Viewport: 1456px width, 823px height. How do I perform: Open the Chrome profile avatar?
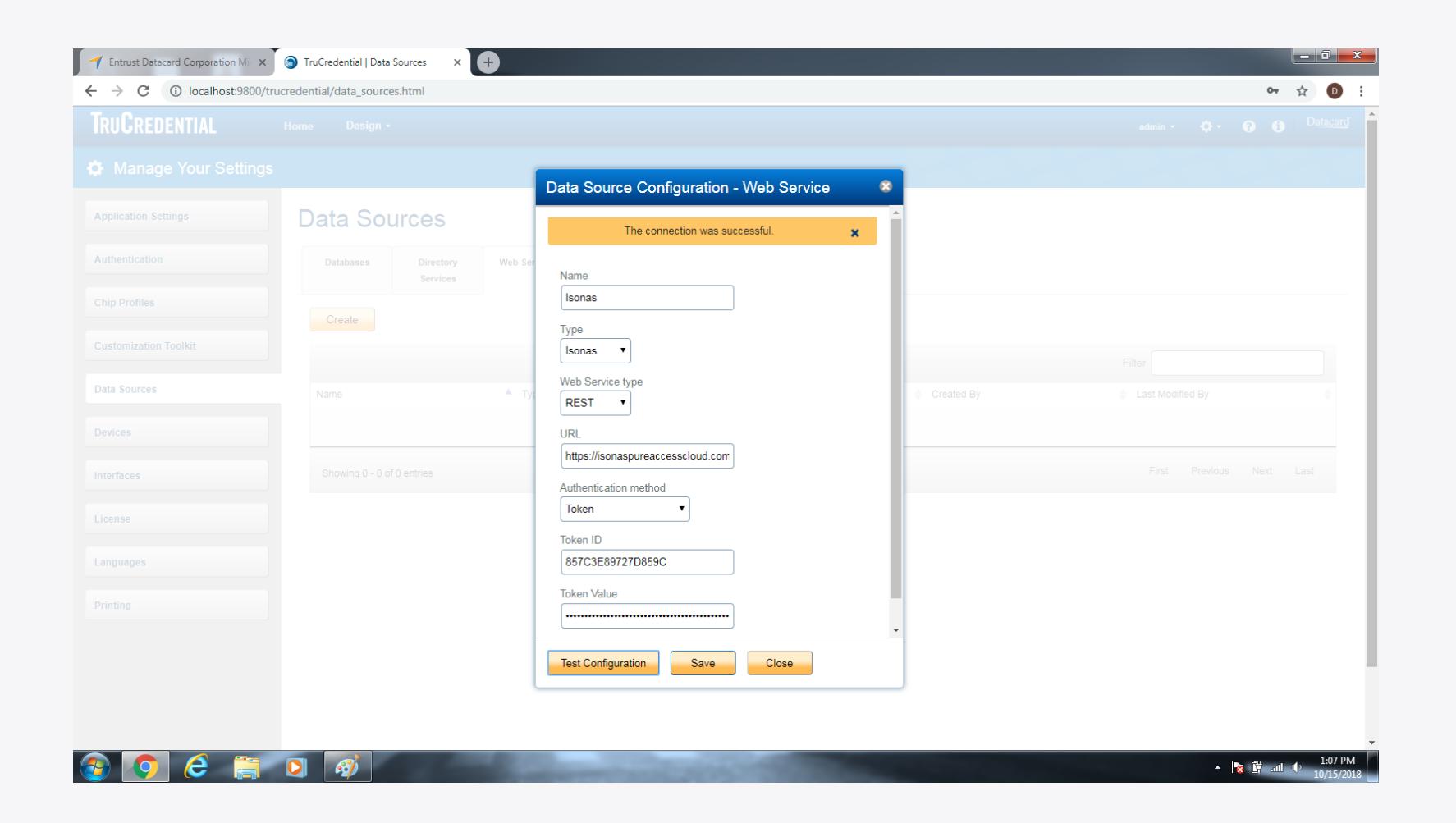pyautogui.click(x=1335, y=91)
